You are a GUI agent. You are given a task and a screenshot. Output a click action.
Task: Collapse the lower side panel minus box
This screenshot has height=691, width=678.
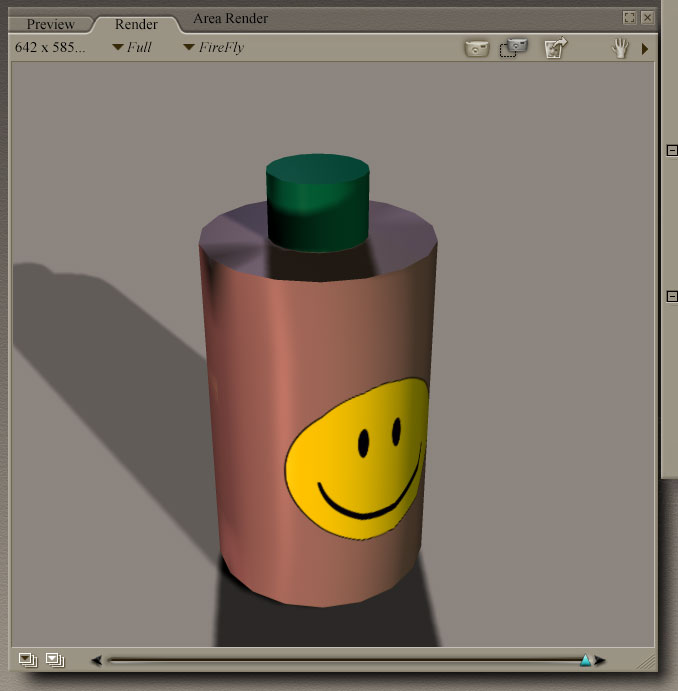pos(672,296)
